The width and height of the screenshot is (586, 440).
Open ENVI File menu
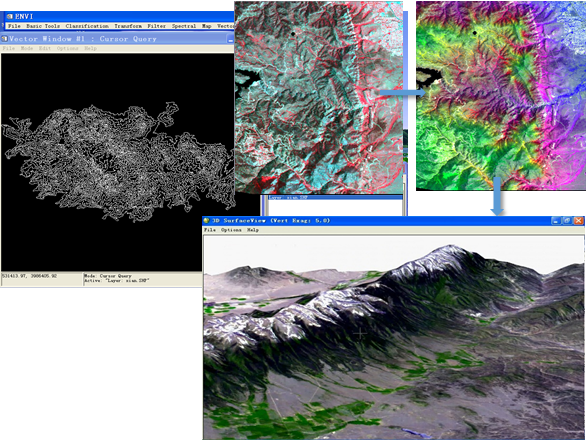[x=14, y=26]
